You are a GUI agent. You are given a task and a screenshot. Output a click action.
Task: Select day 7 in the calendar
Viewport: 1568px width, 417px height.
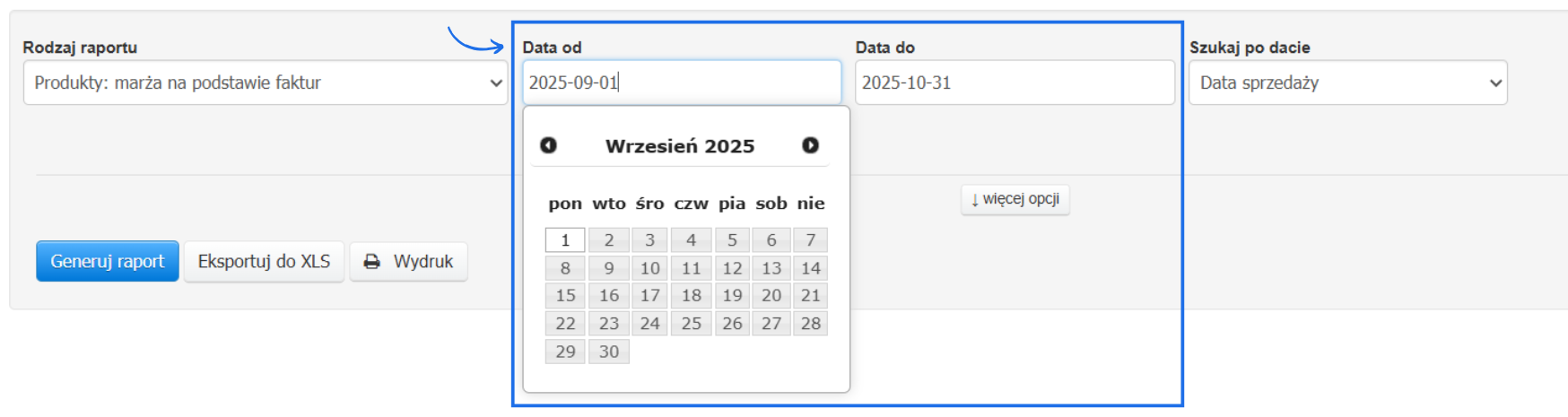(811, 240)
